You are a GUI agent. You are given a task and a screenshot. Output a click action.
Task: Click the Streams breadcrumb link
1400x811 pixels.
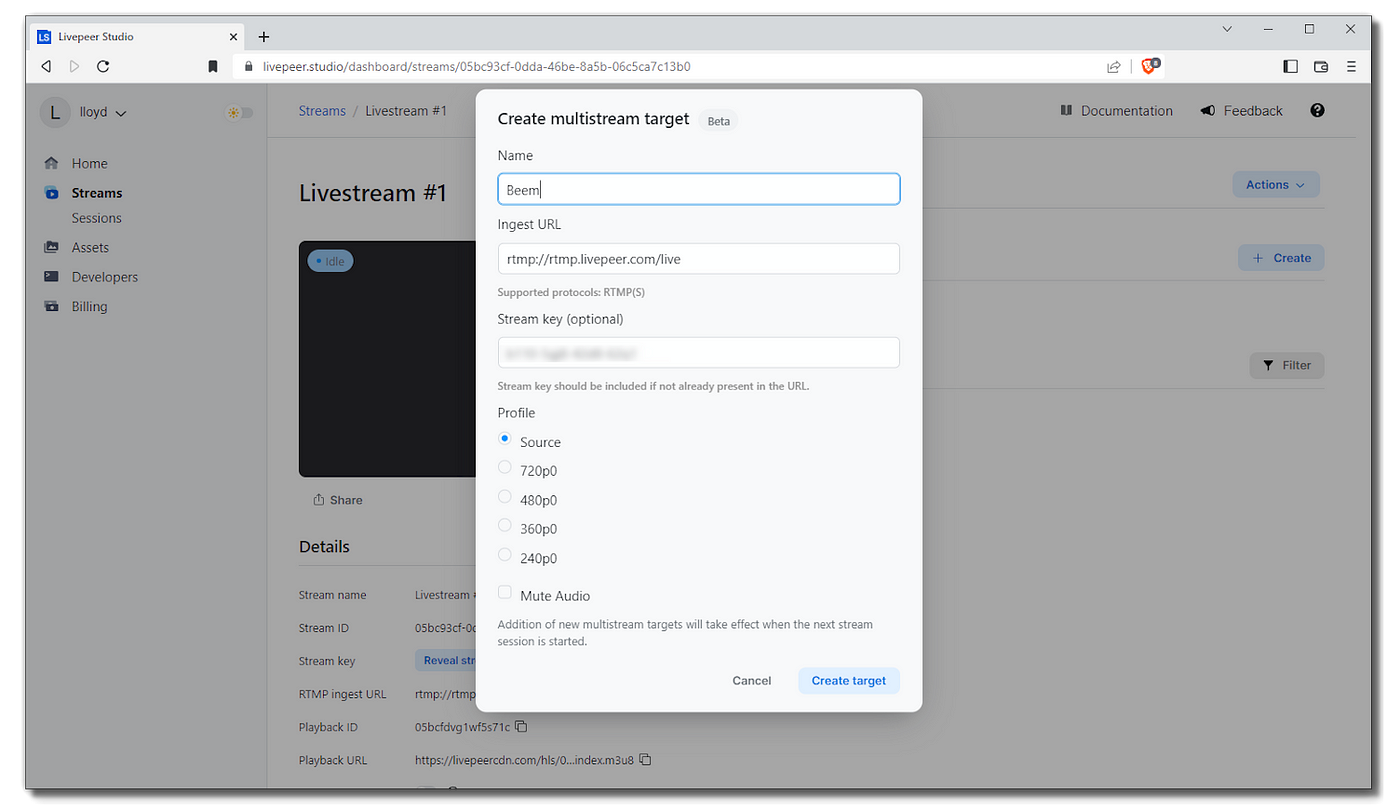[322, 111]
